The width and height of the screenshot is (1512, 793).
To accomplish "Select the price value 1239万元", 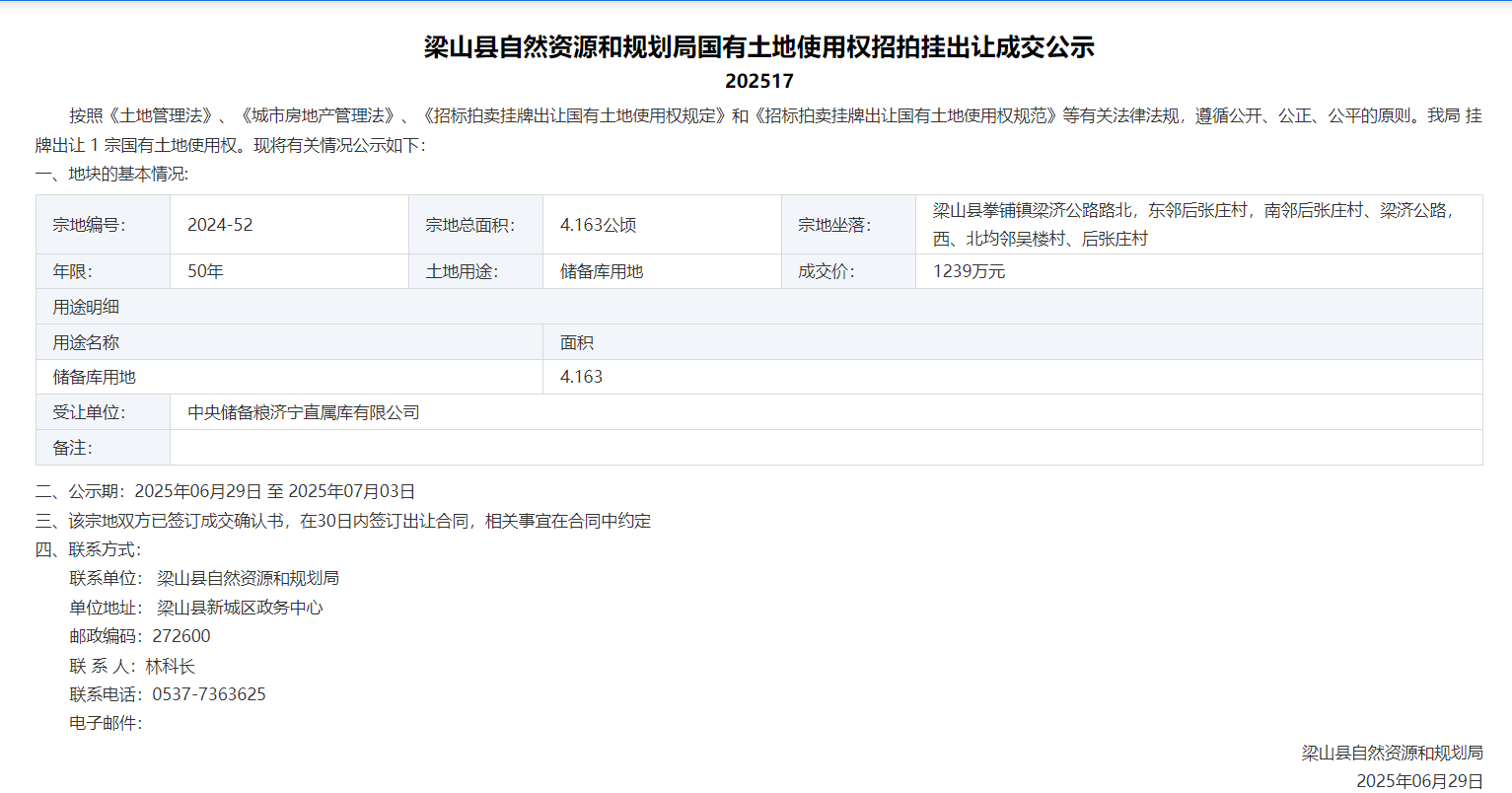I will (969, 271).
